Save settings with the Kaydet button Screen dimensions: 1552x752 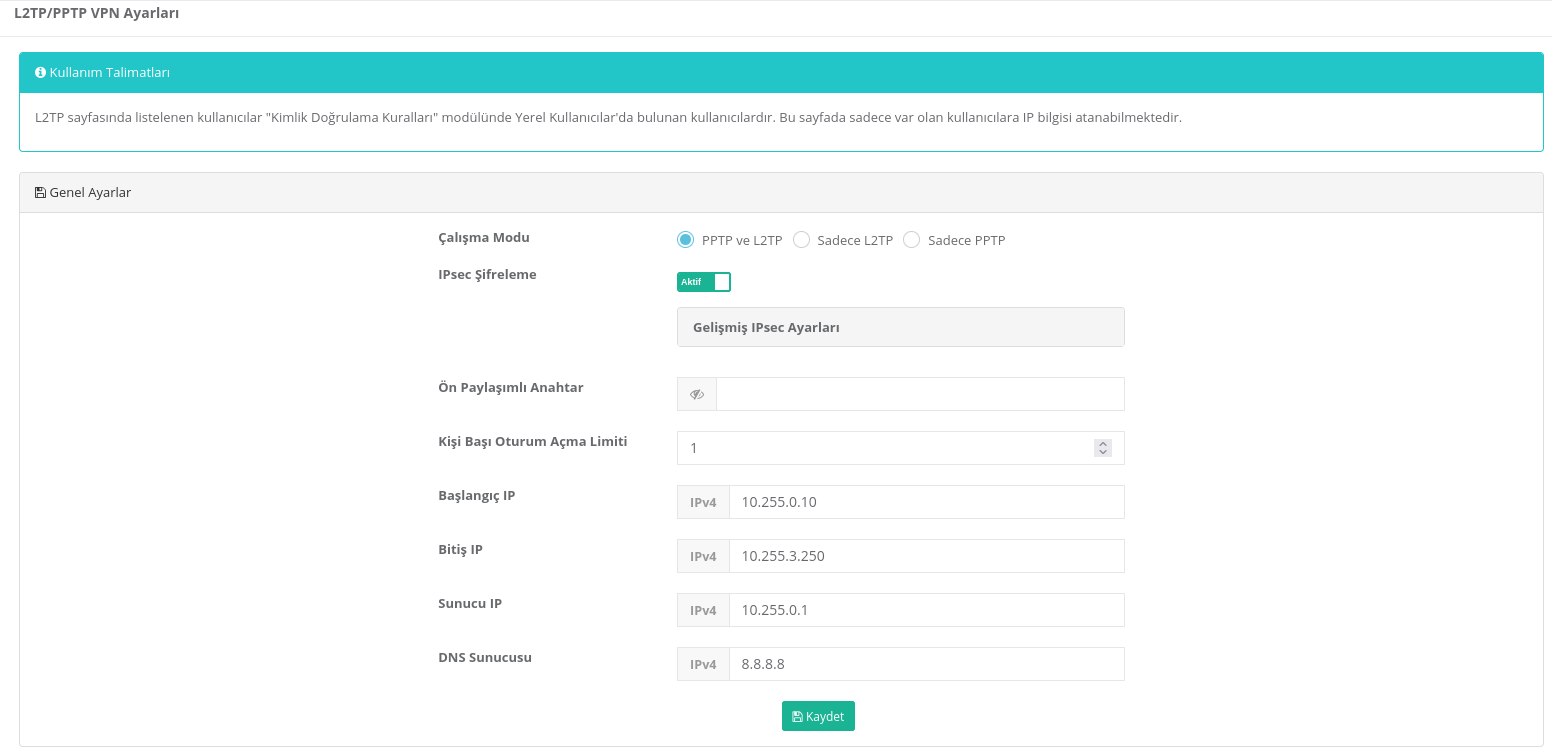(x=818, y=716)
